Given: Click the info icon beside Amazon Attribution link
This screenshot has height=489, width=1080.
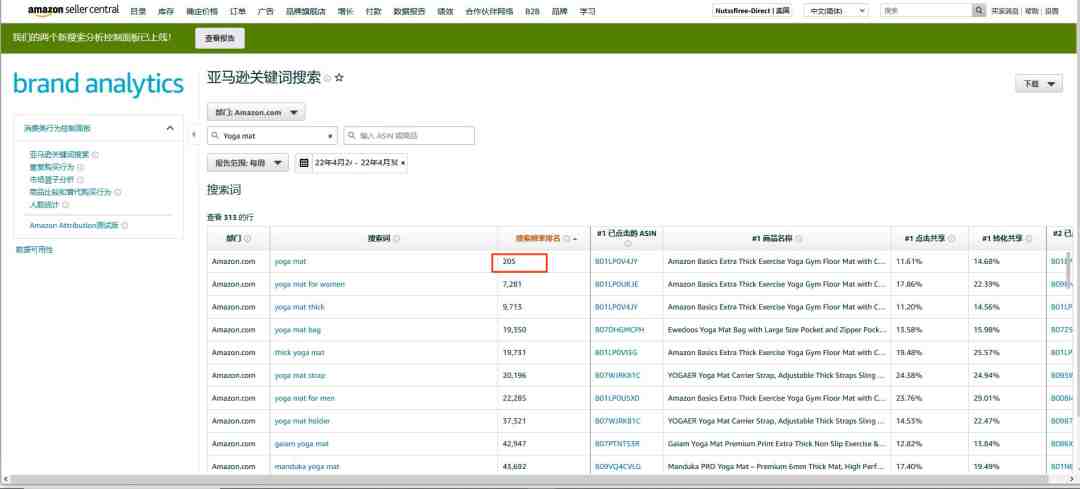Looking at the screenshot, I should (x=125, y=225).
